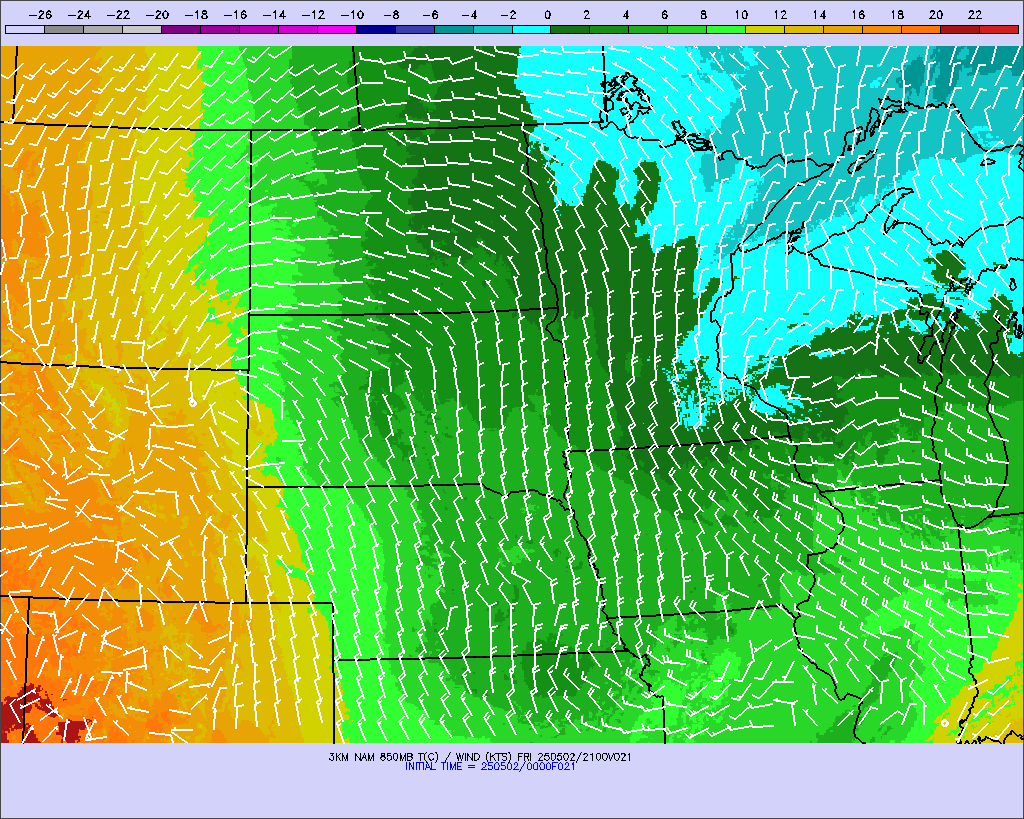The image size is (1024, 819).
Task: Click the legend label reading 22
Action: pyautogui.click(x=975, y=15)
